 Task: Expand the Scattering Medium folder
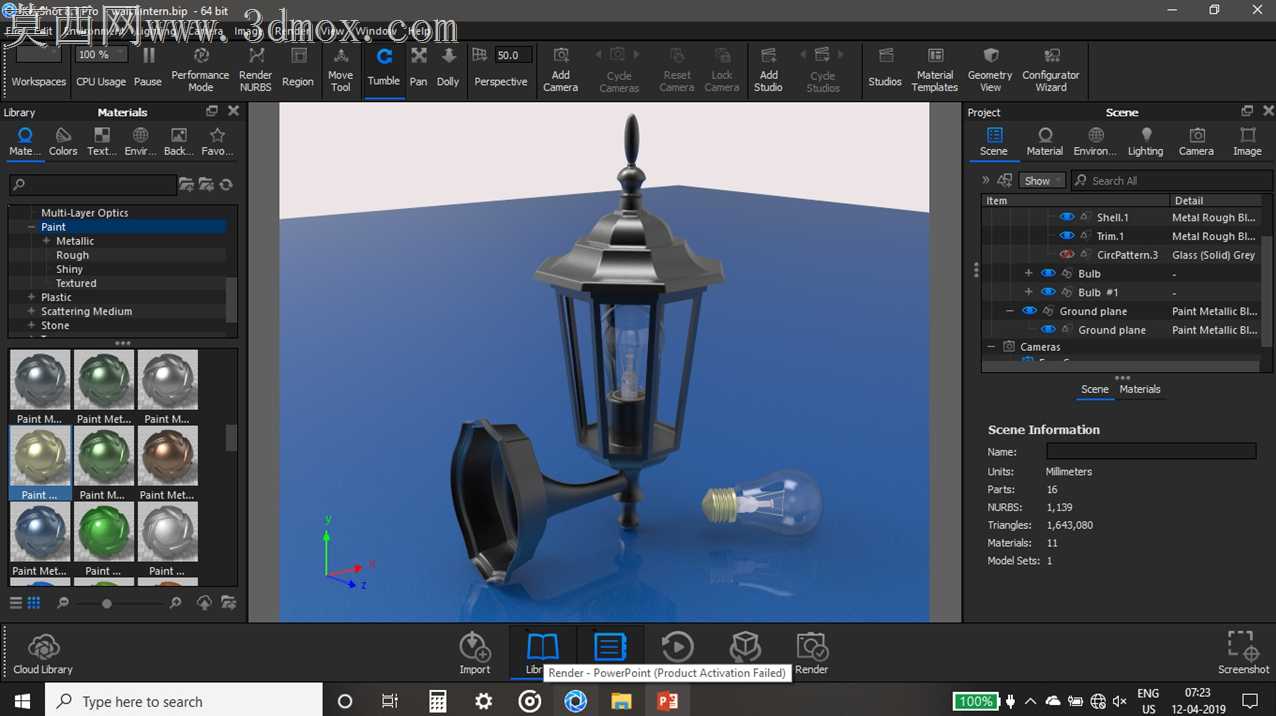[31, 311]
